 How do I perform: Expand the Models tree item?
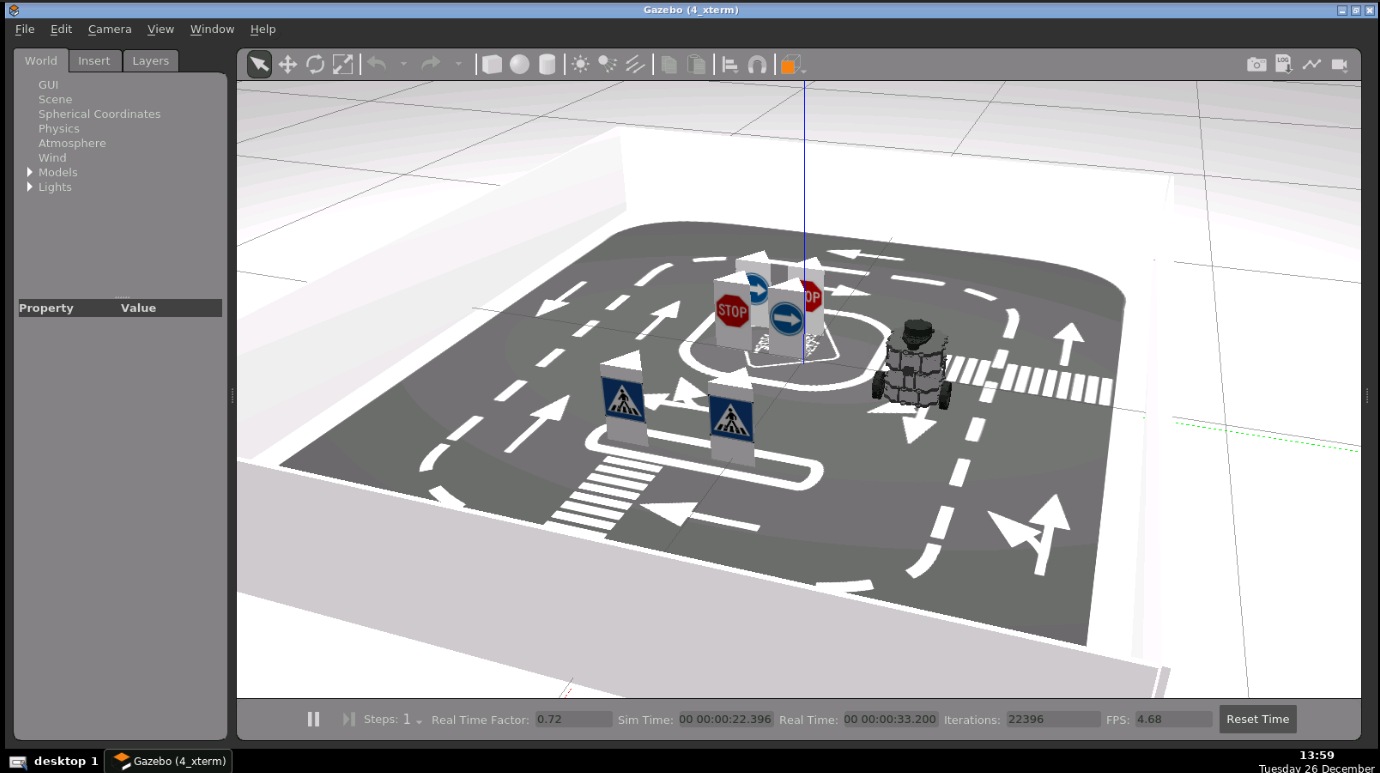tap(30, 172)
